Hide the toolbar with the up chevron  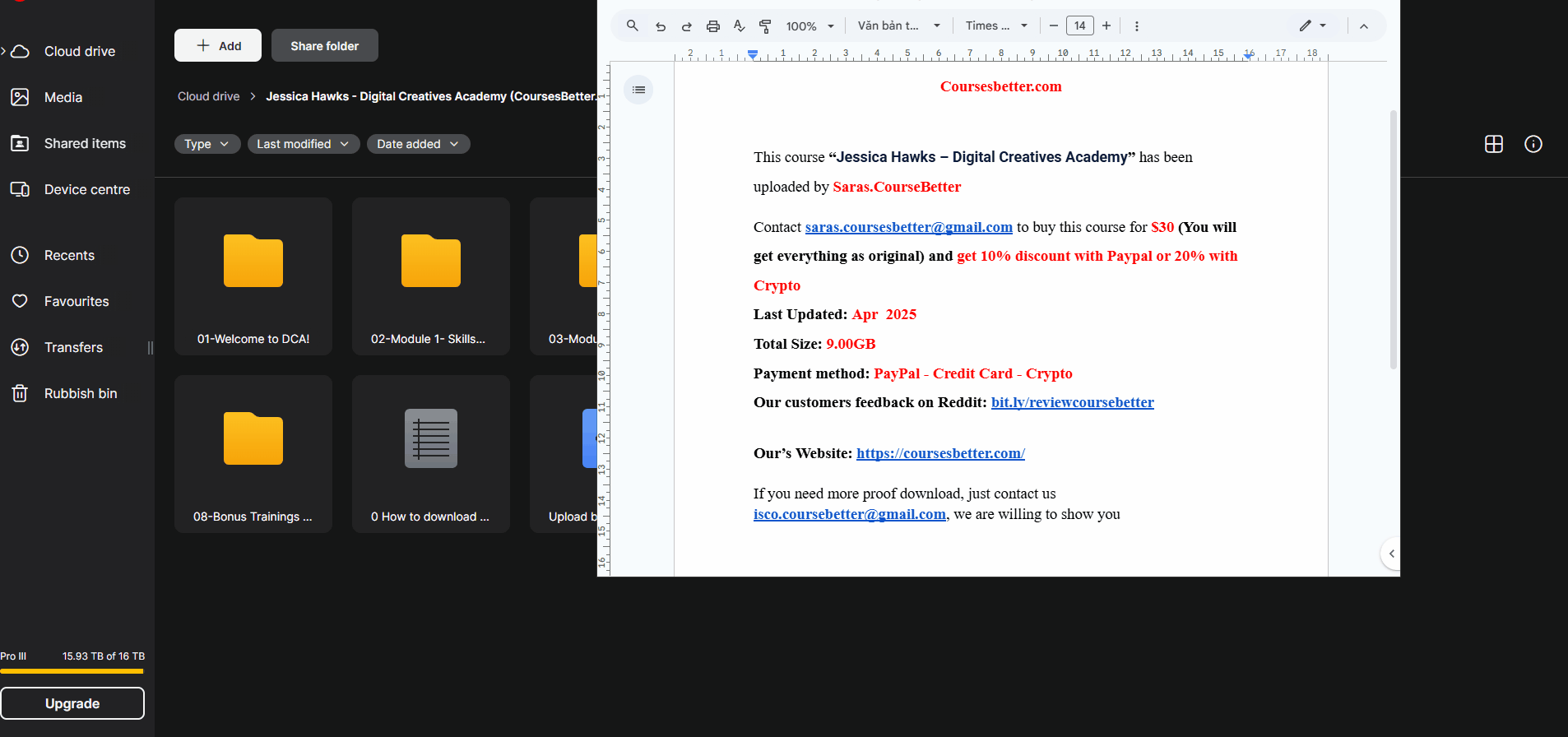(x=1363, y=26)
